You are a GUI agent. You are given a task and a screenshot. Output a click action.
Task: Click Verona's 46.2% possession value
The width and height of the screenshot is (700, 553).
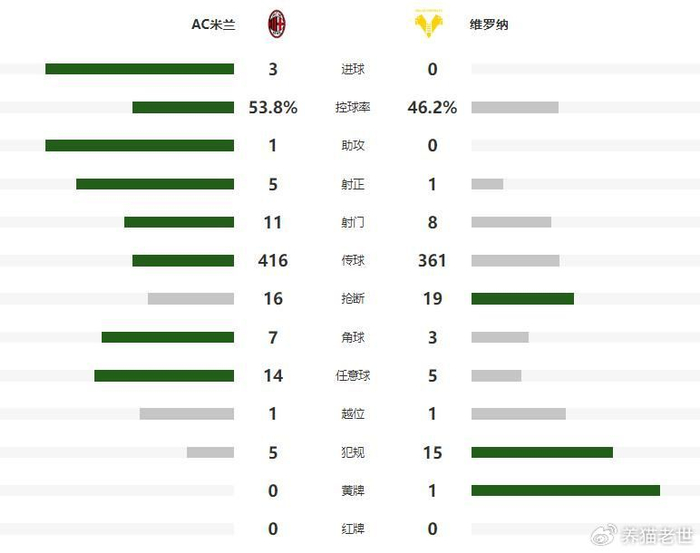(x=432, y=108)
